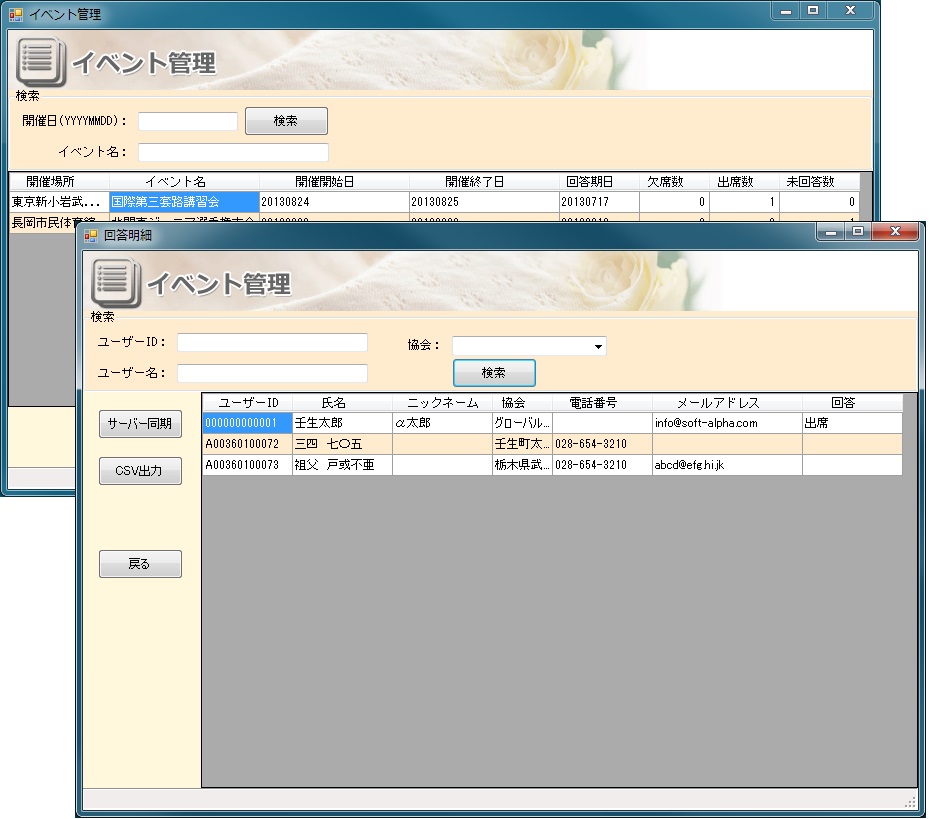
Task: Select row with ID A00360100072
Action: click(x=246, y=444)
